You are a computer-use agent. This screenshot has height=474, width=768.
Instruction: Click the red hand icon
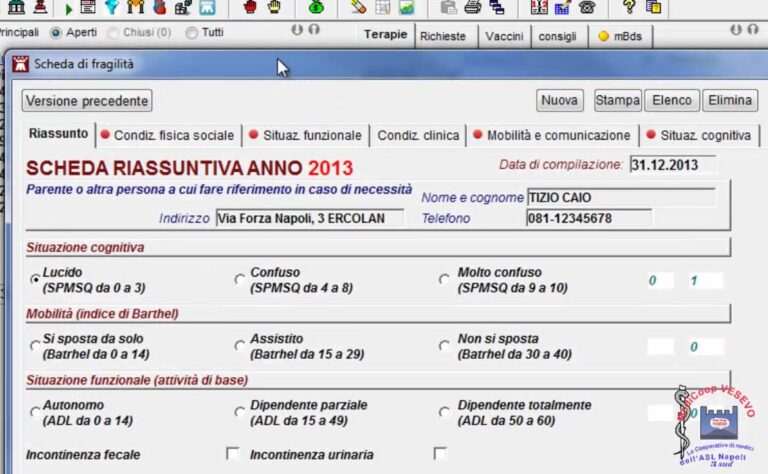pyautogui.click(x=250, y=7)
